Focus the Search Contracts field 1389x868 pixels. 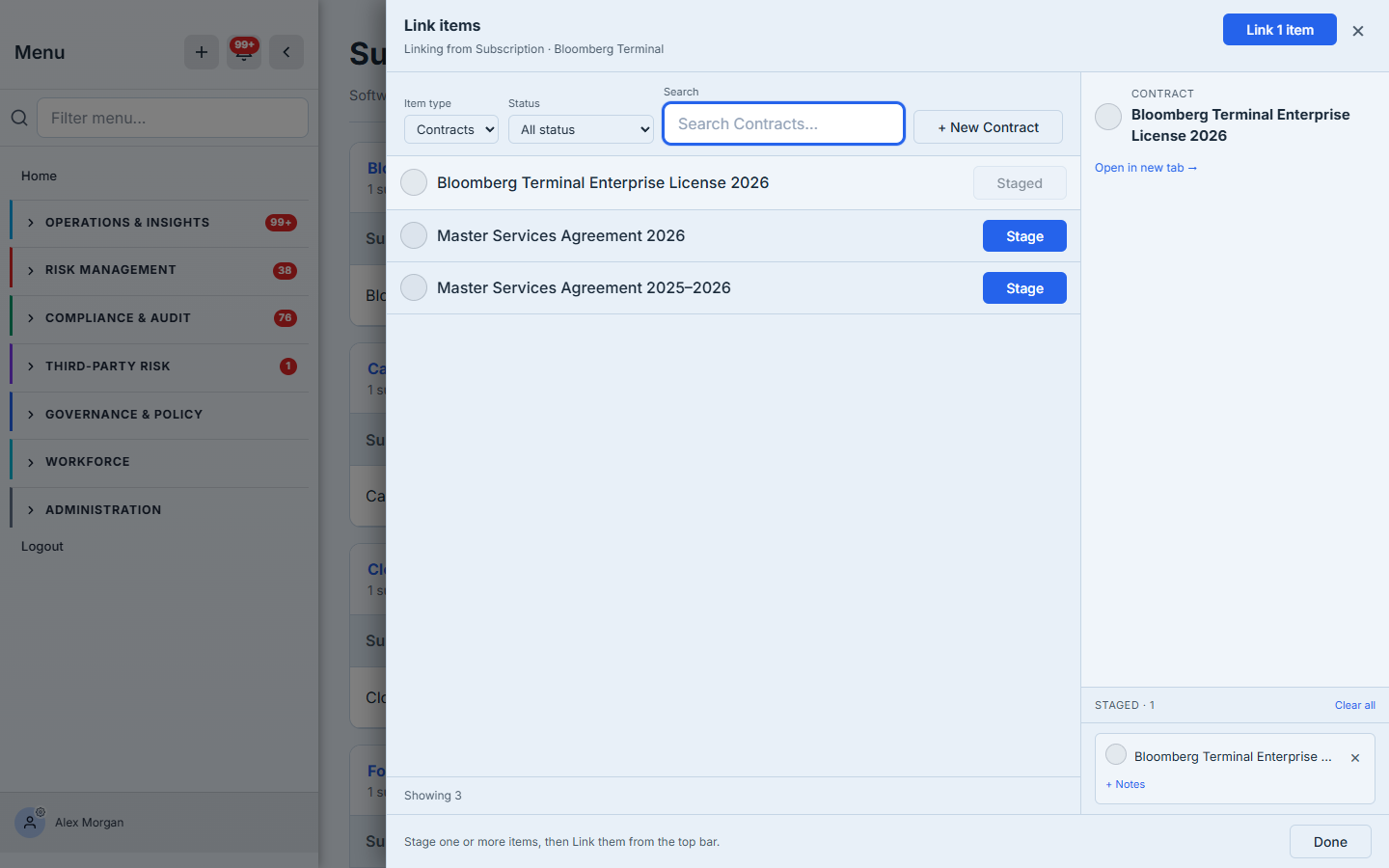[x=784, y=123]
